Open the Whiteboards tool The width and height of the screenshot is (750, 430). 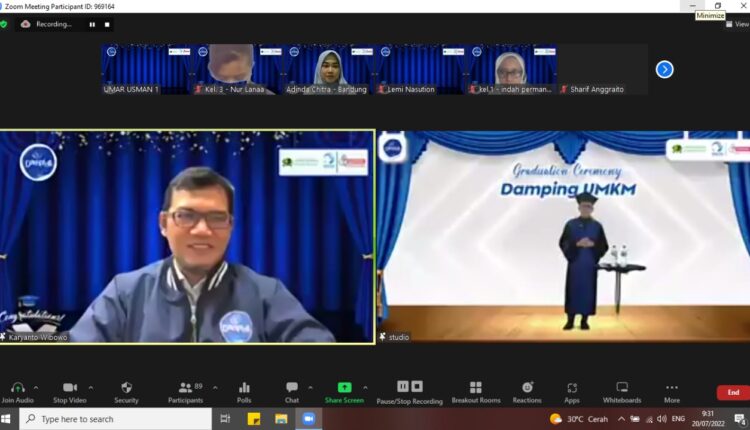(x=622, y=388)
